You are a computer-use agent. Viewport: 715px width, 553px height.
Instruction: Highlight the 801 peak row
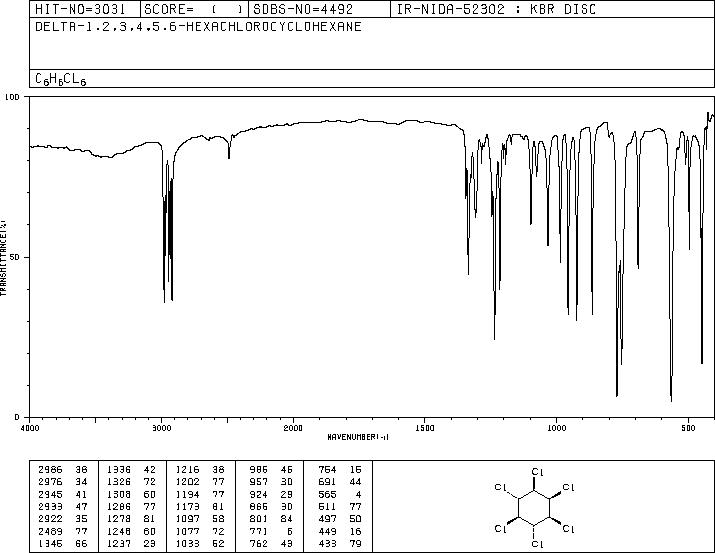point(271,519)
